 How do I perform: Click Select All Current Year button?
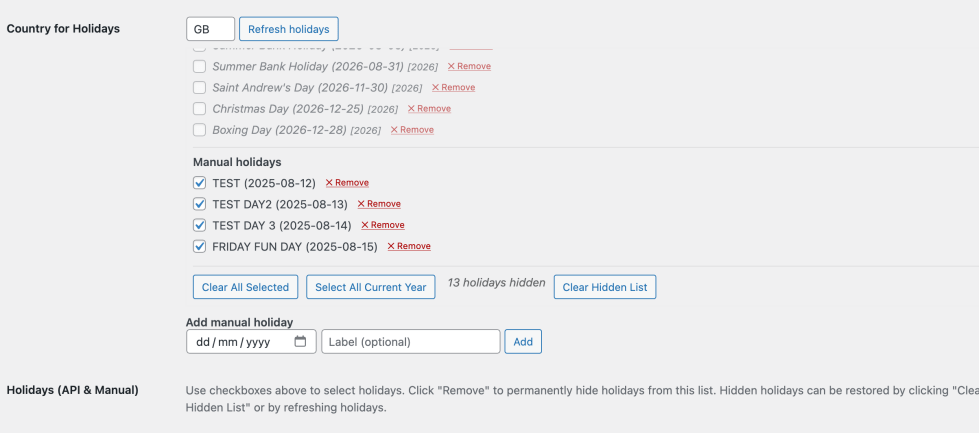tap(370, 287)
